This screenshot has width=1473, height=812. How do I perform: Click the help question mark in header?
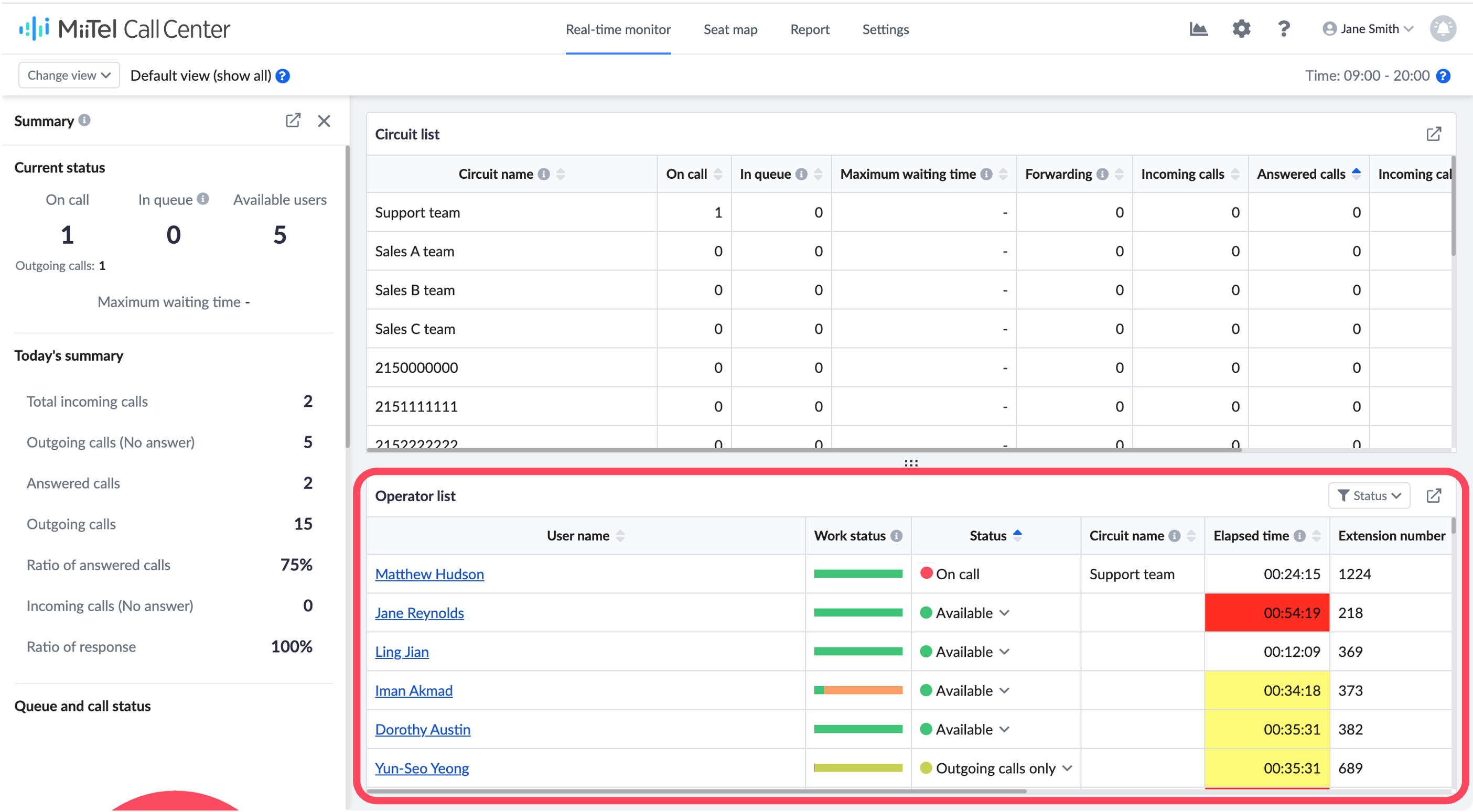pyautogui.click(x=1283, y=29)
